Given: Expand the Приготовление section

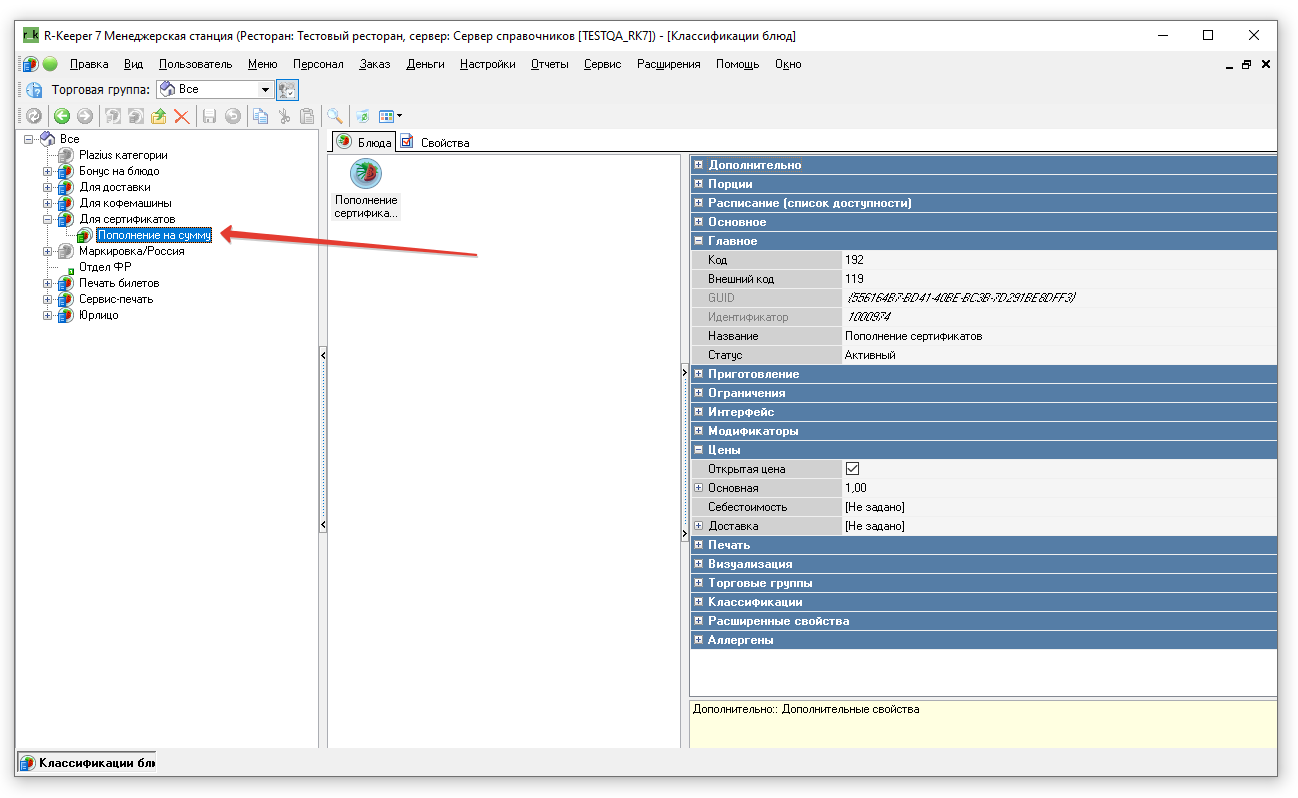Looking at the screenshot, I should pos(698,374).
